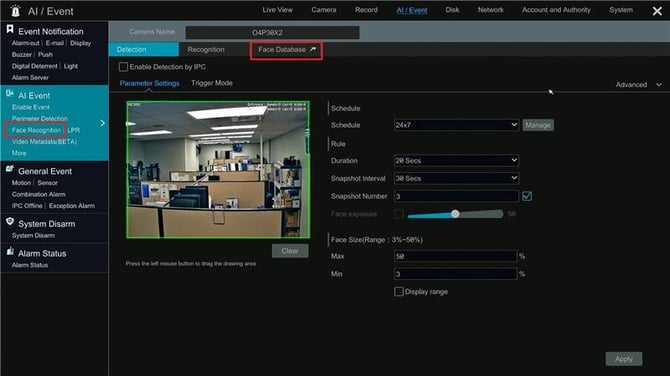This screenshot has width=670, height=376.
Task: Toggle the Face exposure checkbox
Action: point(399,214)
